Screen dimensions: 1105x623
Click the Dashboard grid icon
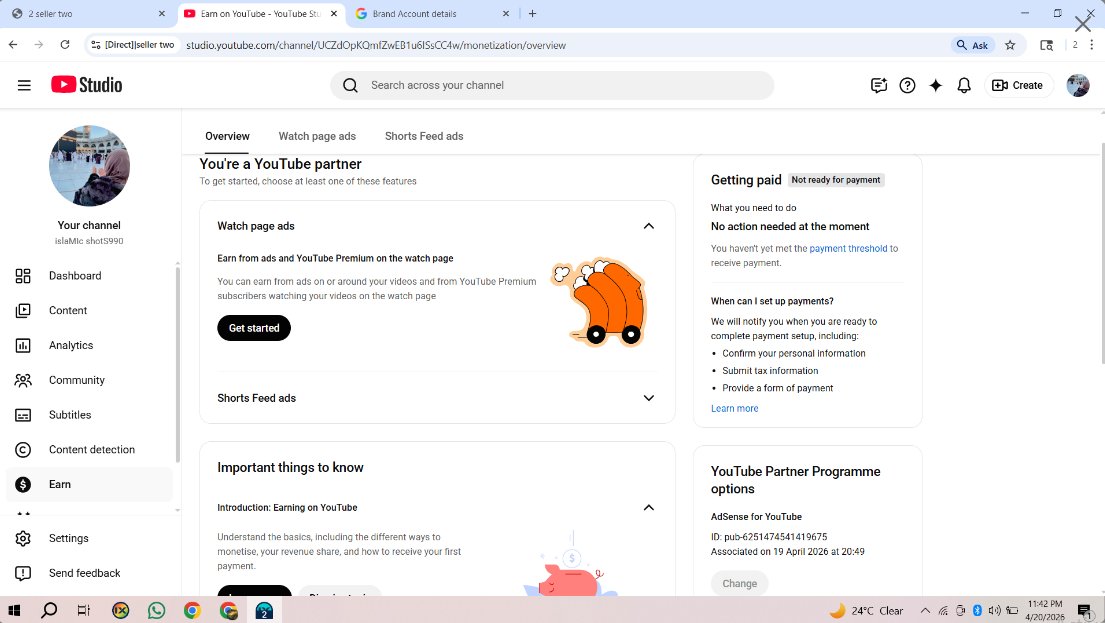23,276
